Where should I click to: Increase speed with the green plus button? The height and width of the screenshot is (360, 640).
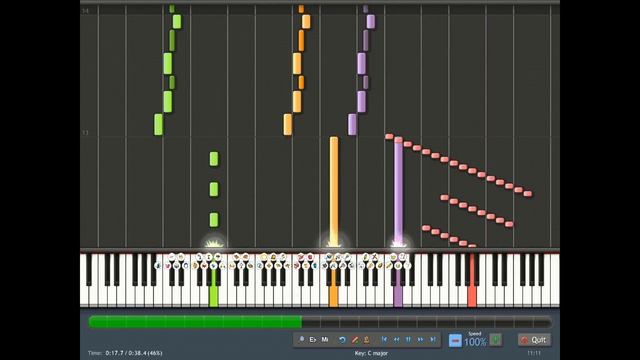(x=496, y=340)
